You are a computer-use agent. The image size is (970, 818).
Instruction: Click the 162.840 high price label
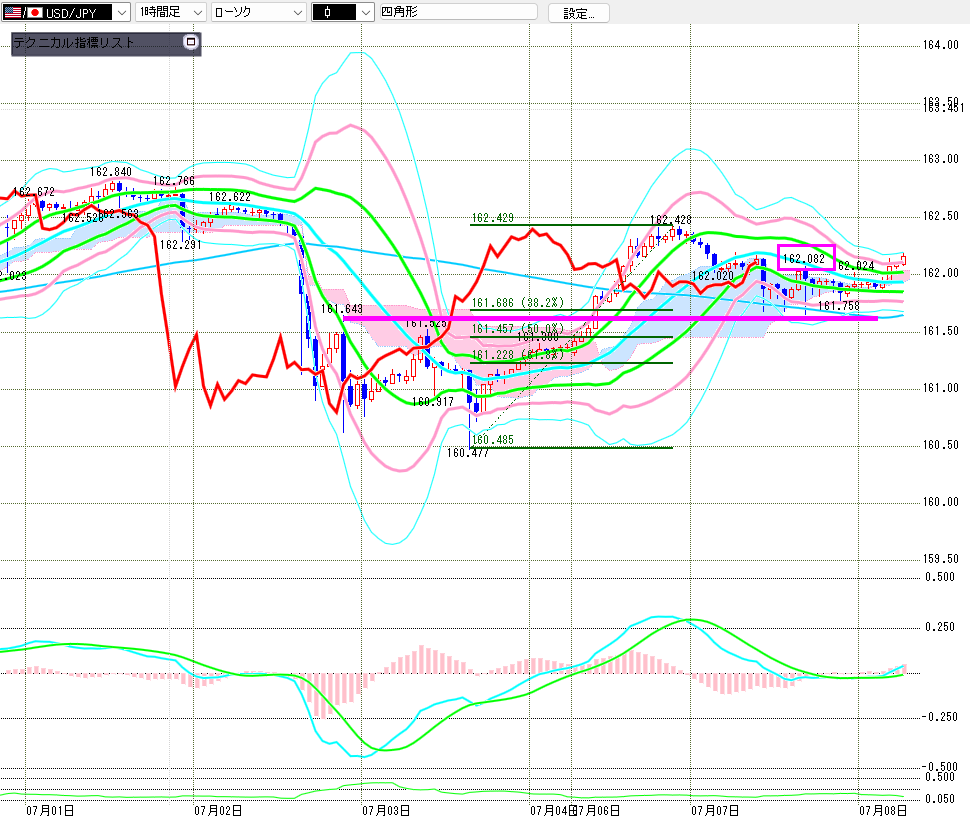coord(111,171)
